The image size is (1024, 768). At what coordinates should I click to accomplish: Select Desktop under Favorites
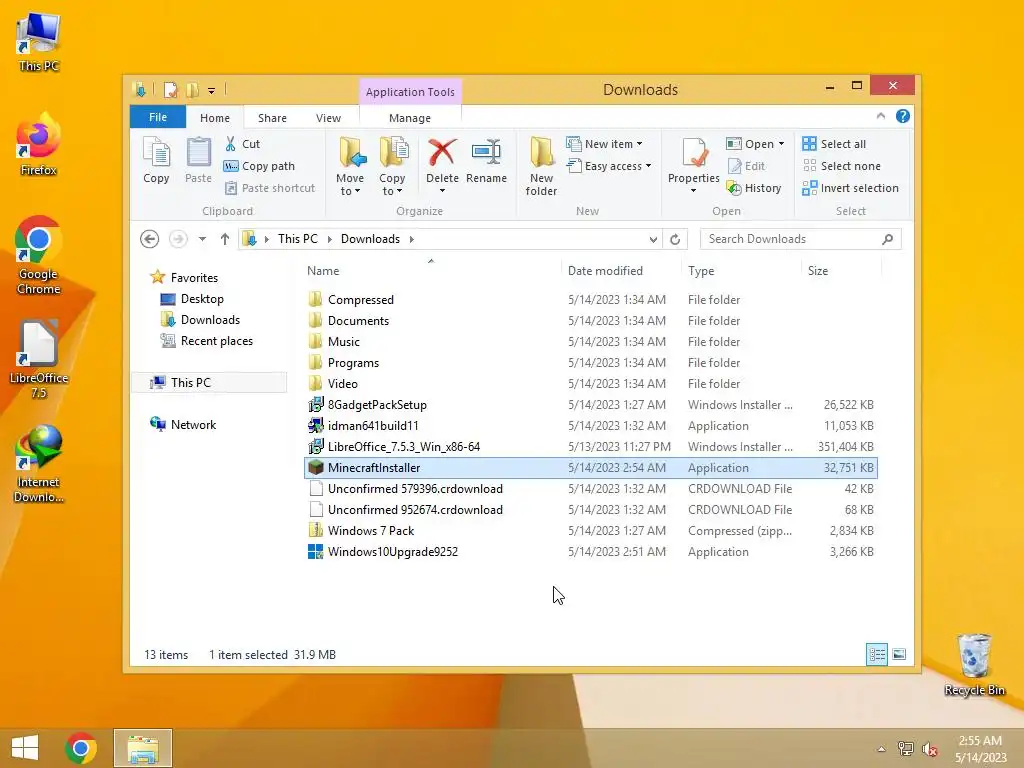tap(192, 299)
